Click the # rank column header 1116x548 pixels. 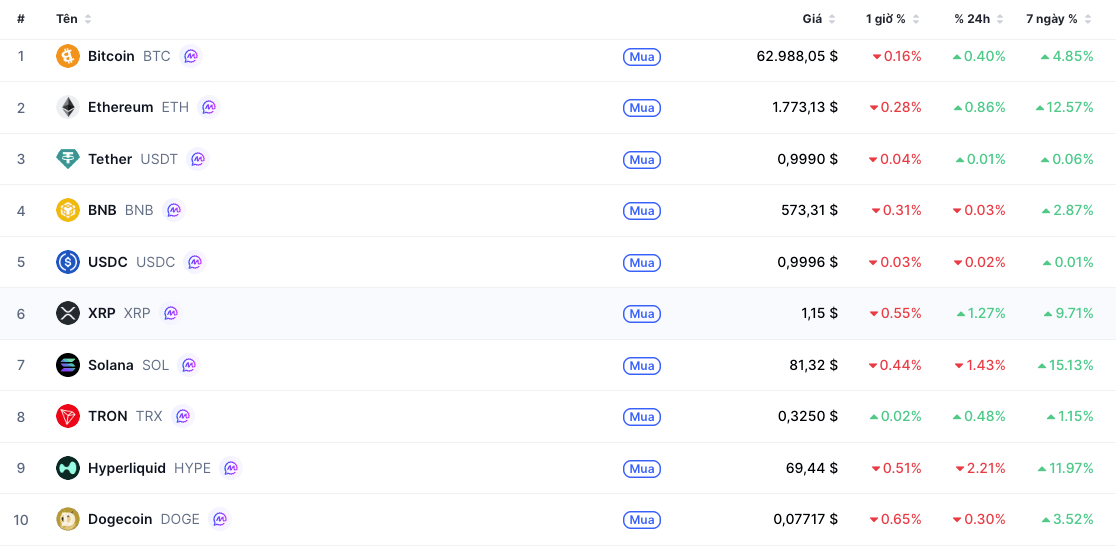[x=21, y=19]
